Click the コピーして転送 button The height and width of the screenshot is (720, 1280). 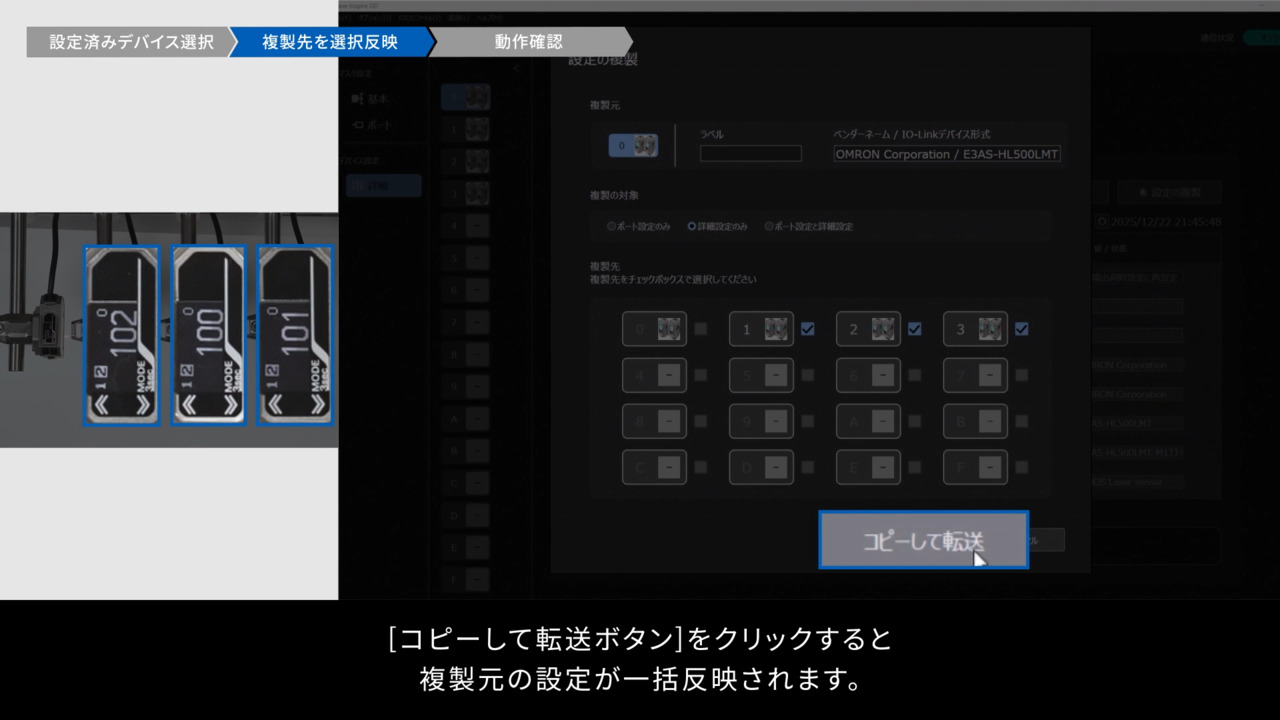tap(923, 540)
